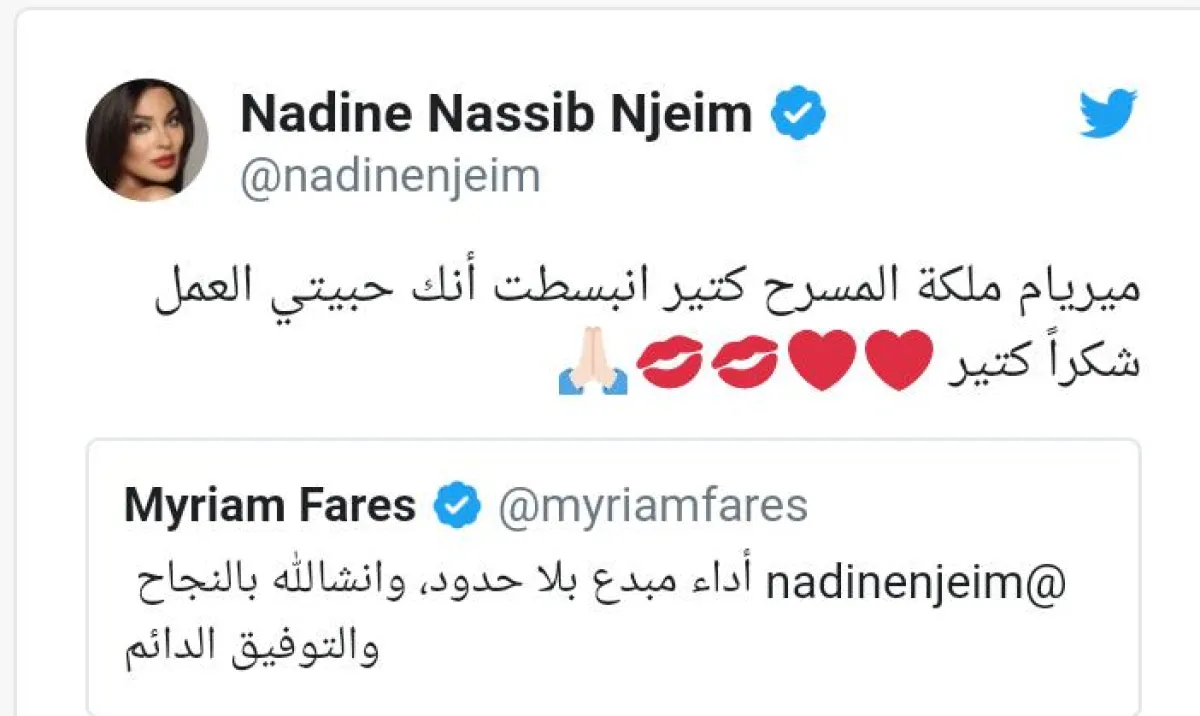Open Myriam Fares profile name

pos(270,506)
